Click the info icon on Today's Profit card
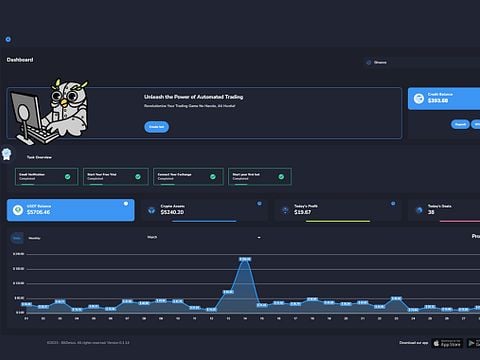 pos(393,203)
